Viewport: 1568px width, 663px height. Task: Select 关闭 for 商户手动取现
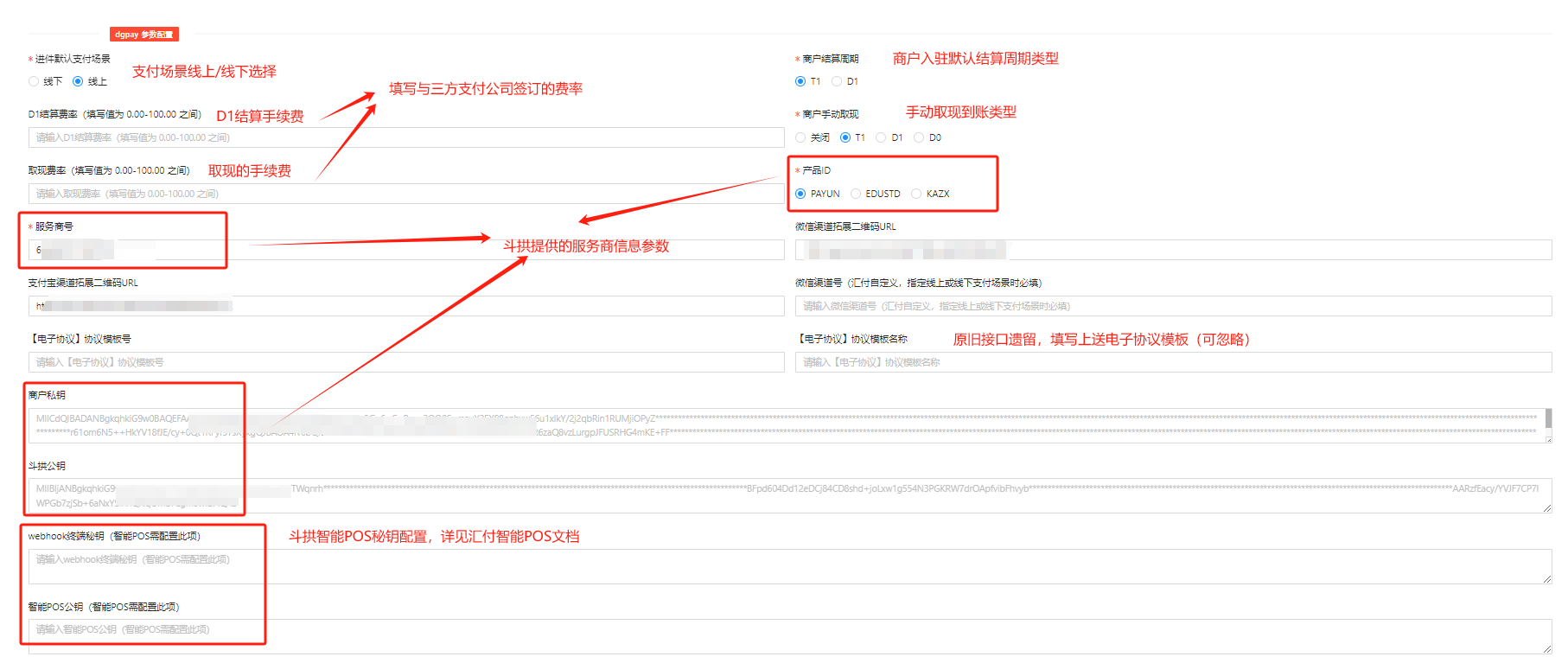coord(800,137)
